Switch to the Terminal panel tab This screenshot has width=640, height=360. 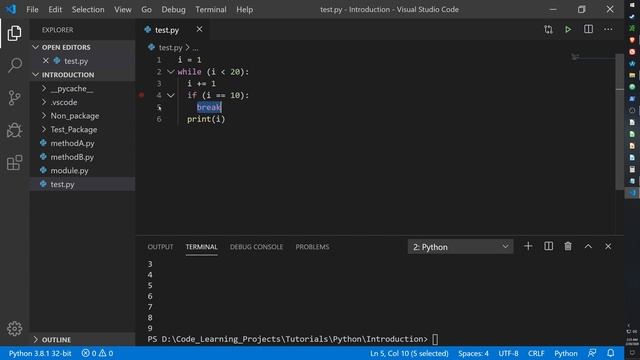pyautogui.click(x=202, y=247)
